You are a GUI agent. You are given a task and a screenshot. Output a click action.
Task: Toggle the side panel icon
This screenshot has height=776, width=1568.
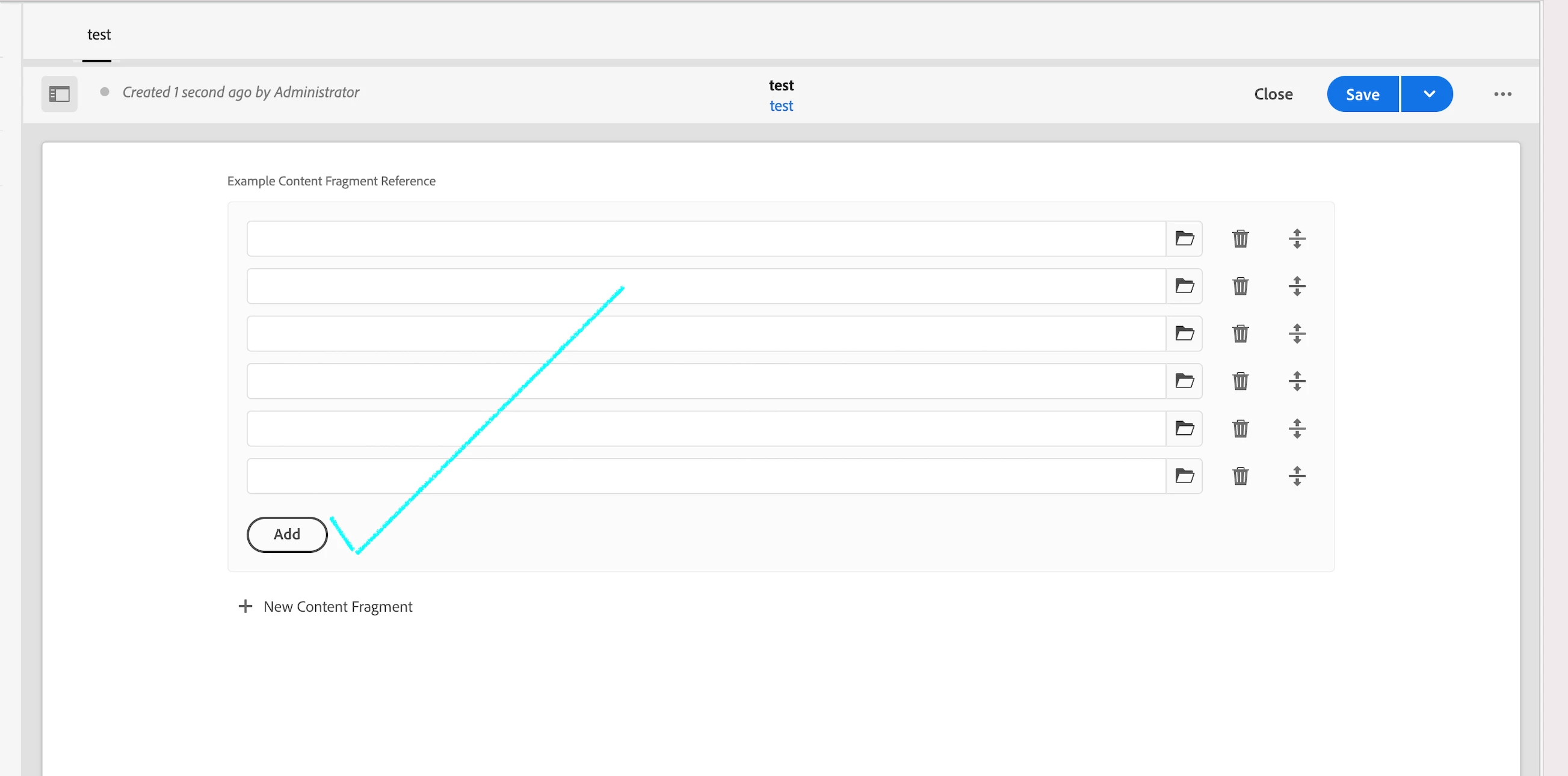(x=59, y=94)
